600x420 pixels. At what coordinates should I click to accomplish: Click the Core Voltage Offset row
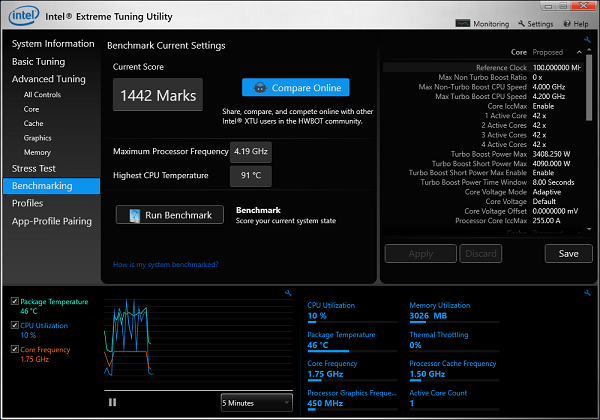(x=483, y=211)
